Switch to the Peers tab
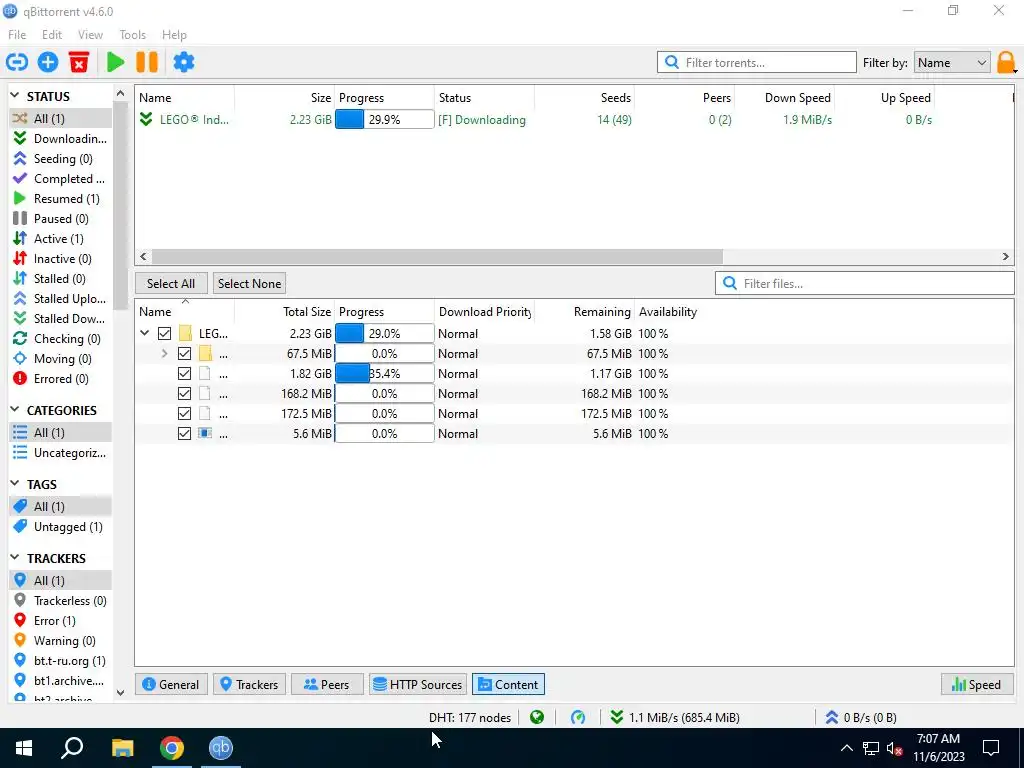This screenshot has width=1024, height=768. [327, 684]
